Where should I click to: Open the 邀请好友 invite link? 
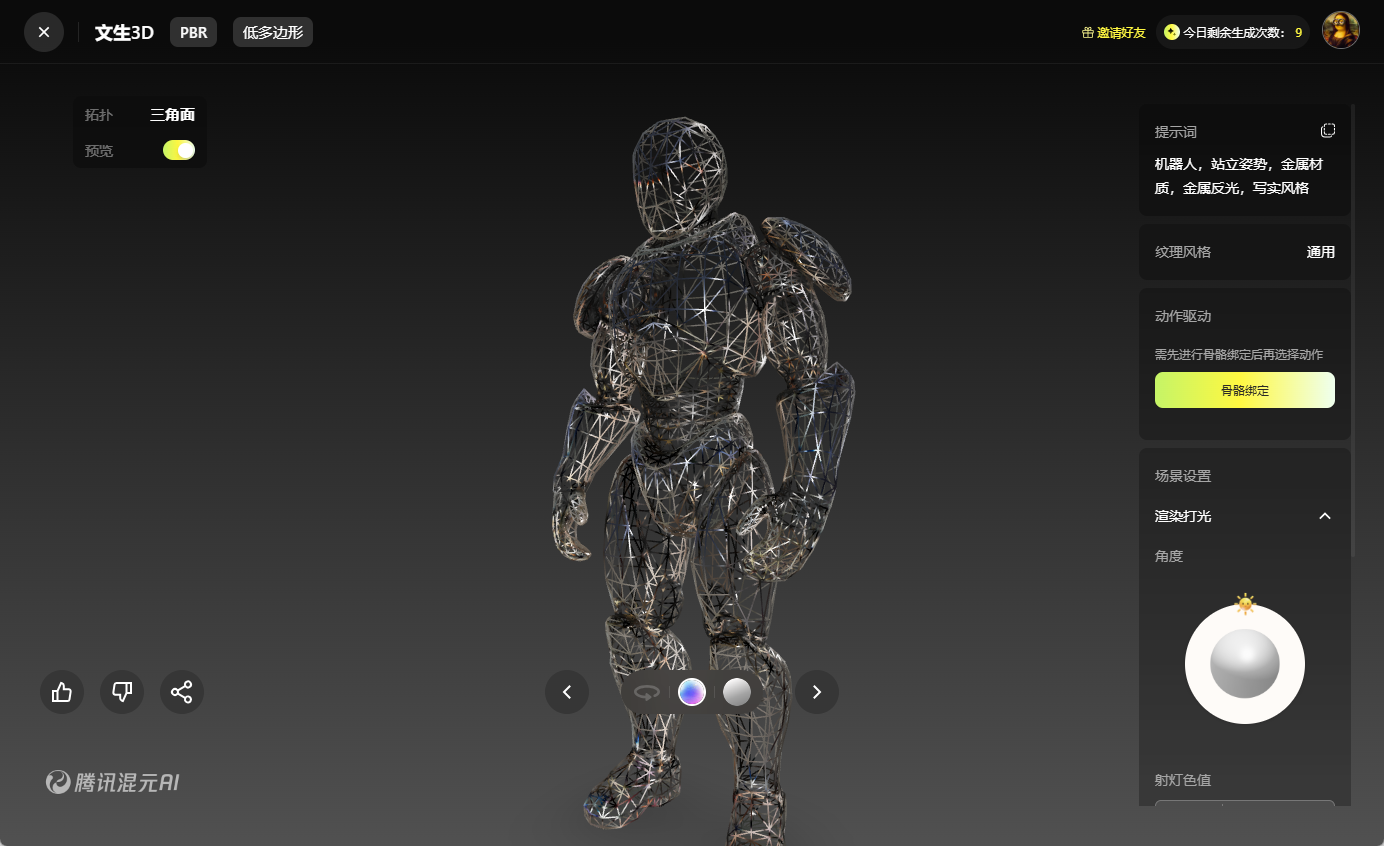[x=1113, y=32]
